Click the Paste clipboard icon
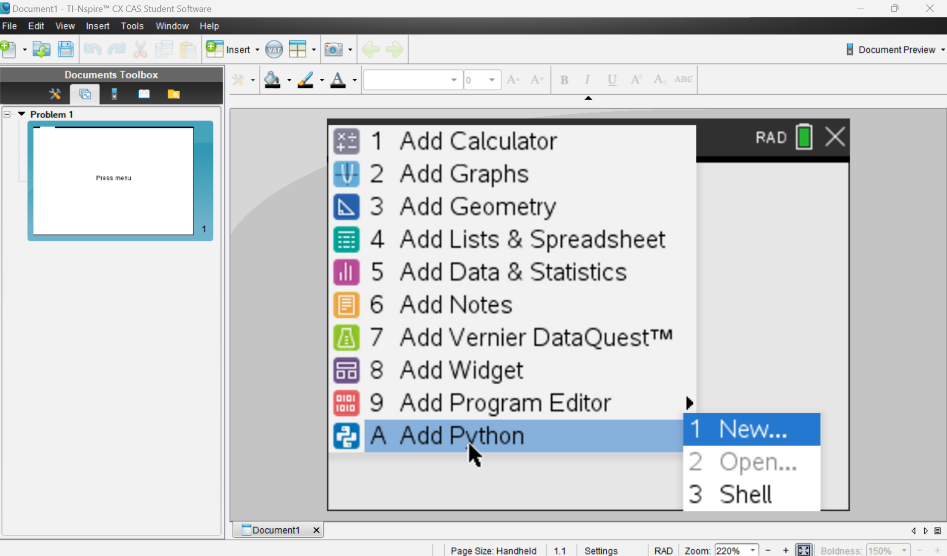Image resolution: width=947 pixels, height=556 pixels. point(188,50)
